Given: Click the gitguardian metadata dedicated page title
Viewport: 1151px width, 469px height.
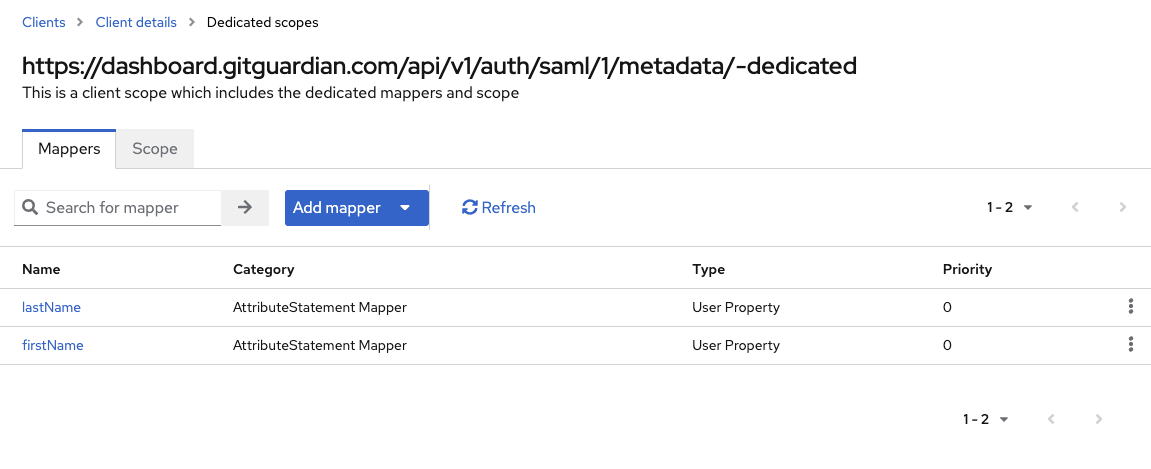Looking at the screenshot, I should 439,66.
